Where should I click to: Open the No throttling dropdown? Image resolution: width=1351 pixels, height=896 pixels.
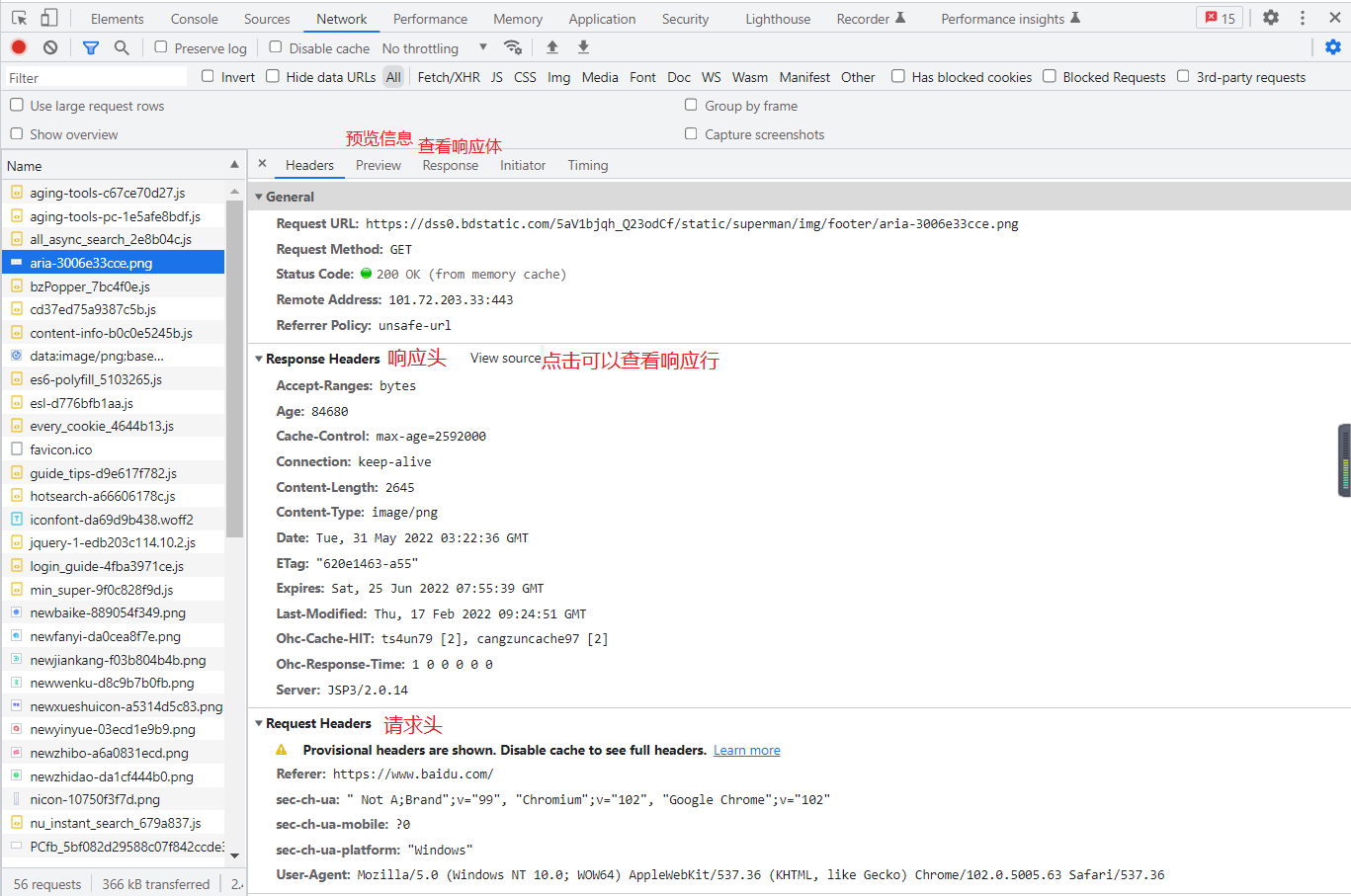click(x=434, y=48)
